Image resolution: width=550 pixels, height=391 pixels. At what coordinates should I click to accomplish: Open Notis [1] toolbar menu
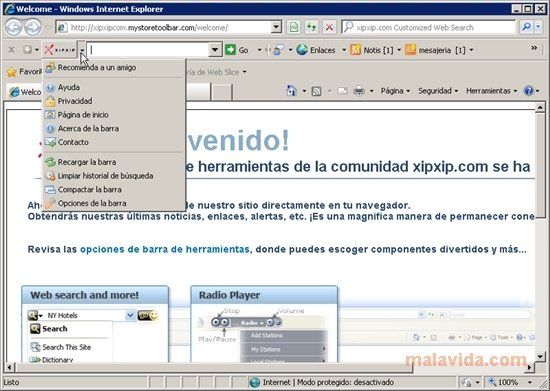click(375, 50)
